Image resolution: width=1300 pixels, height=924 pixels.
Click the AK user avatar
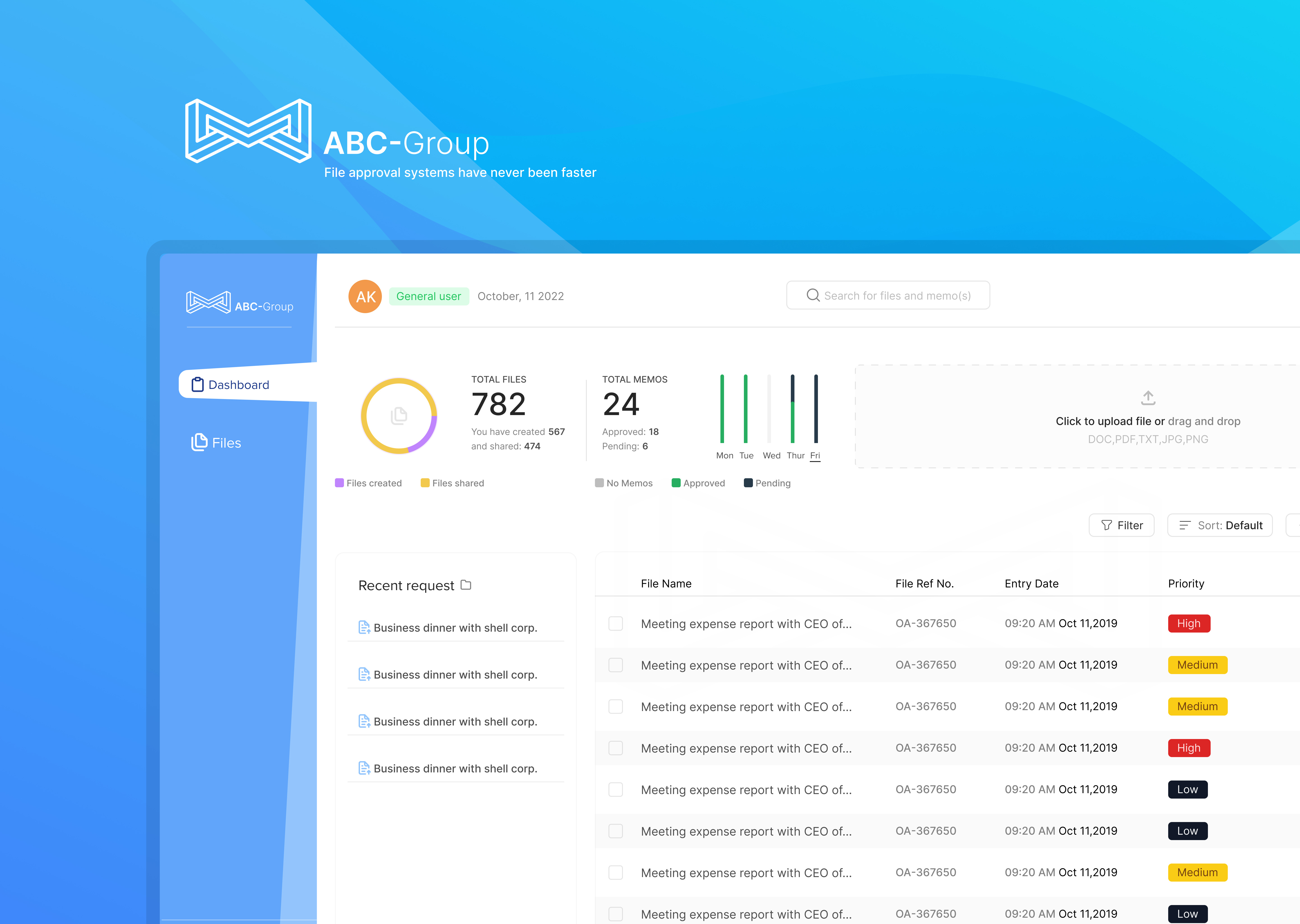pyautogui.click(x=365, y=296)
